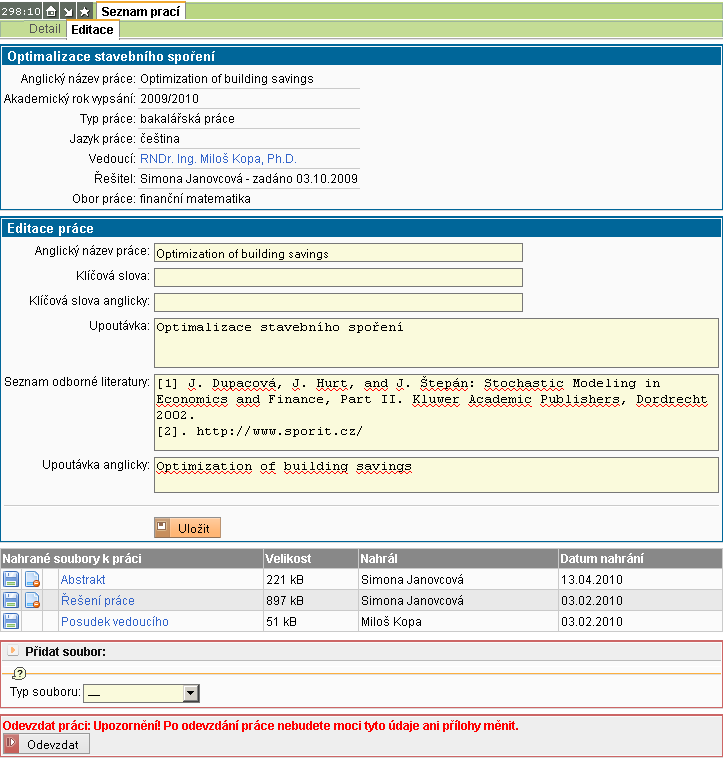Click the home icon in top bar
This screenshot has width=725, height=761.
(x=51, y=11)
